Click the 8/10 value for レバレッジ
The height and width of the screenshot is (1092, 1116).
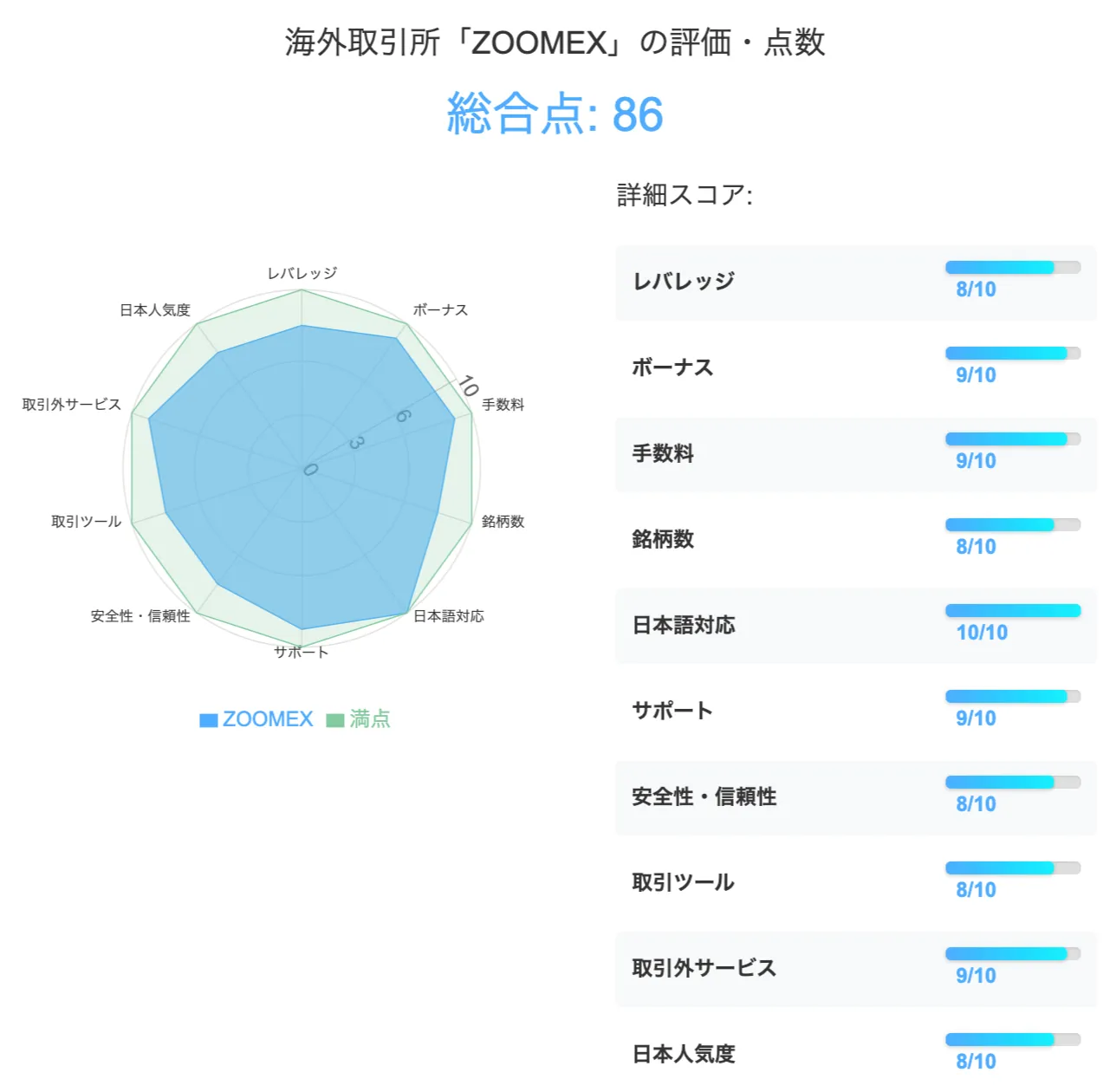point(976,289)
